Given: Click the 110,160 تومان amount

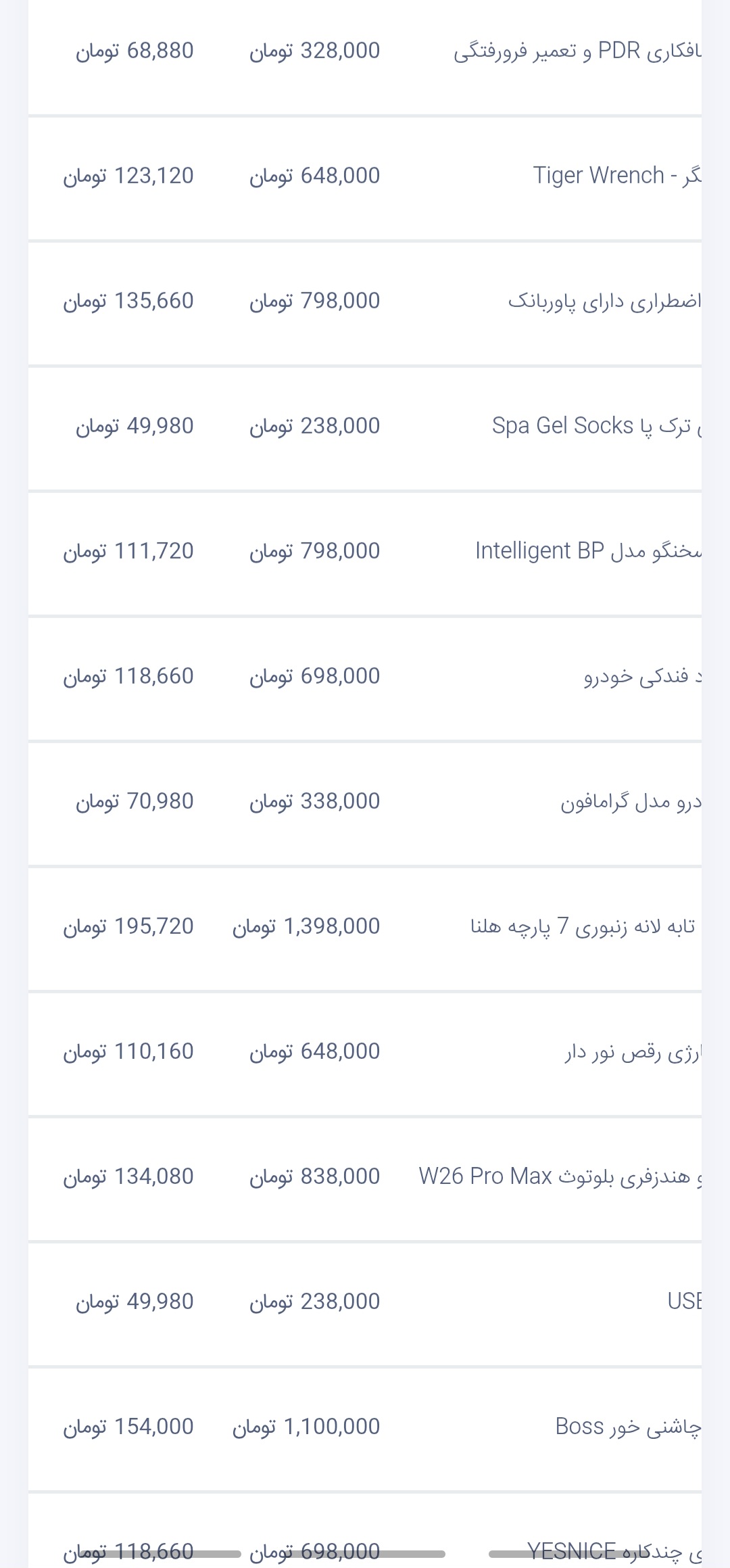Looking at the screenshot, I should pyautogui.click(x=128, y=1051).
